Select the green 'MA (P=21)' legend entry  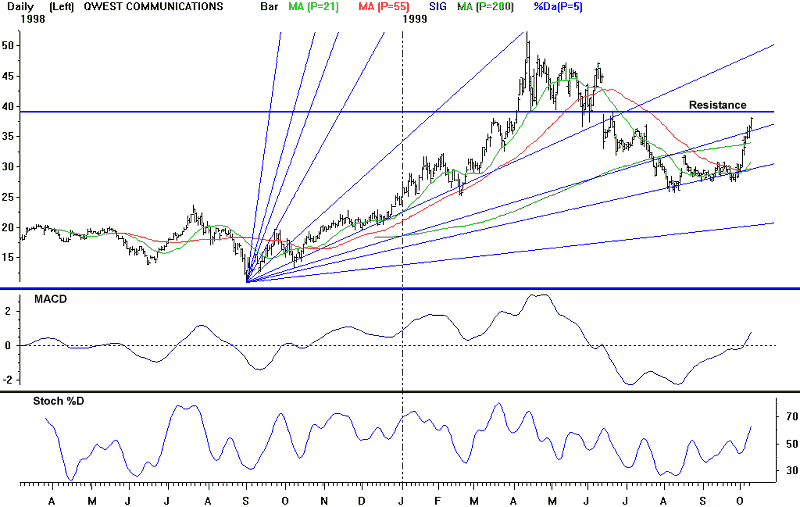313,7
